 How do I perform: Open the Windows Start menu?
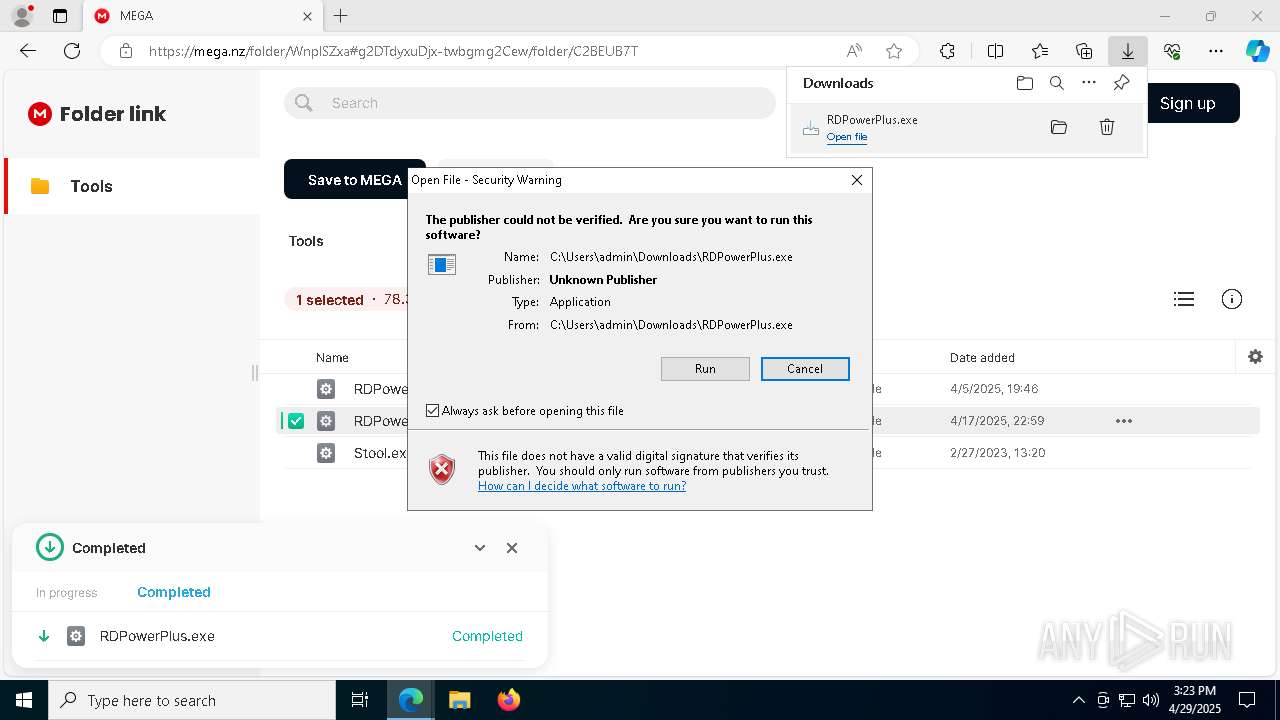24,700
